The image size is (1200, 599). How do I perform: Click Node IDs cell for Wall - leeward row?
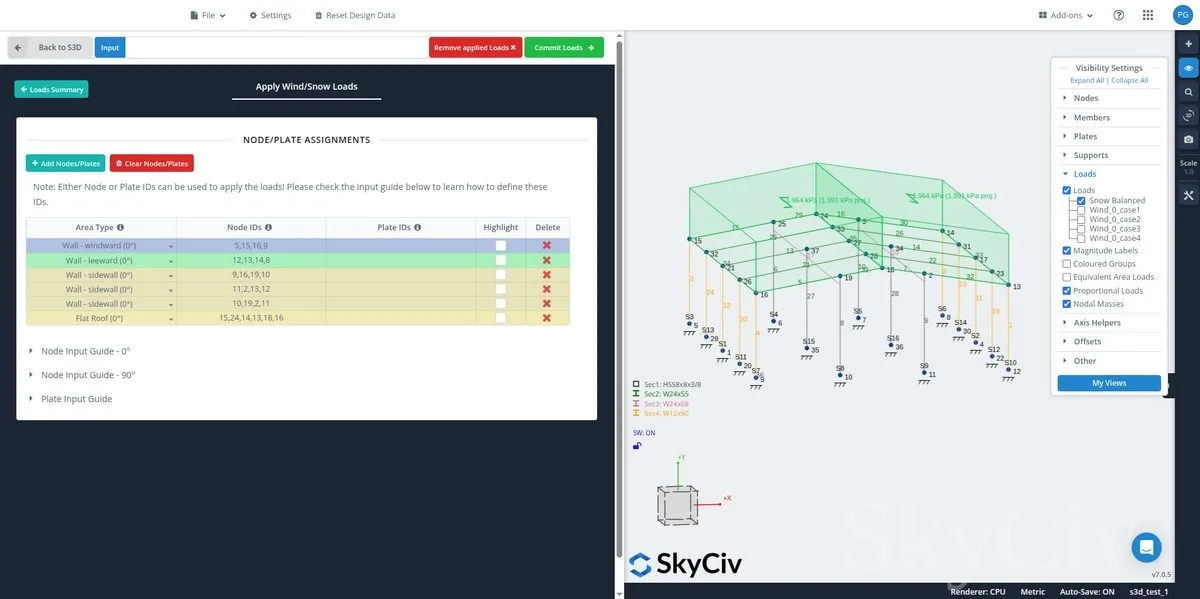click(x=251, y=260)
